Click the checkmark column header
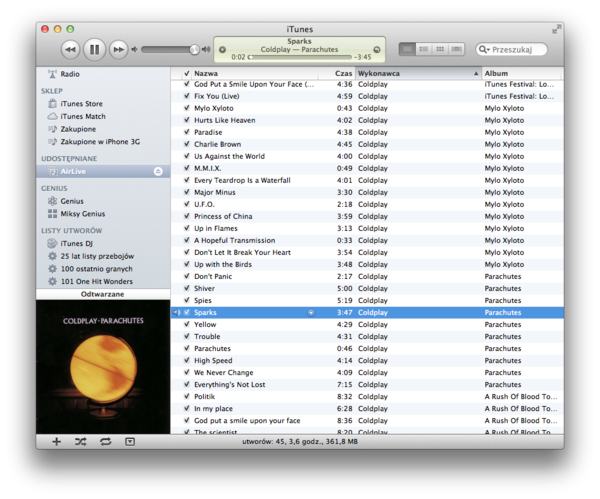The height and width of the screenshot is (499, 600). (x=186, y=73)
